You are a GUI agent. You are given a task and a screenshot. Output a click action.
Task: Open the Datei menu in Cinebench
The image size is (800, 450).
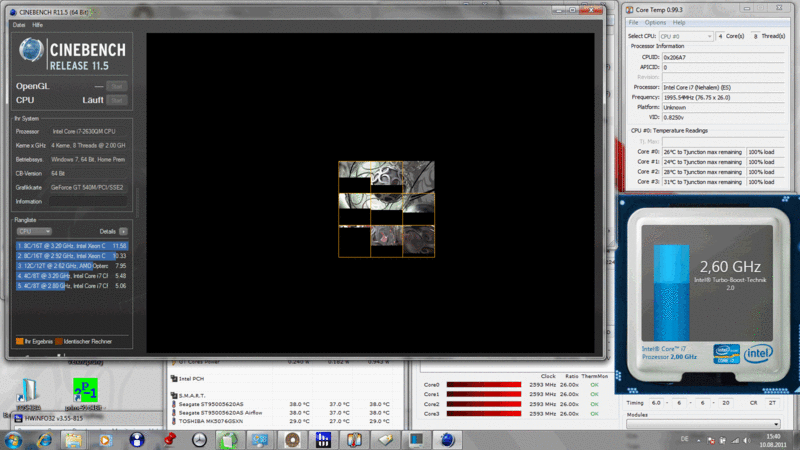19,25
